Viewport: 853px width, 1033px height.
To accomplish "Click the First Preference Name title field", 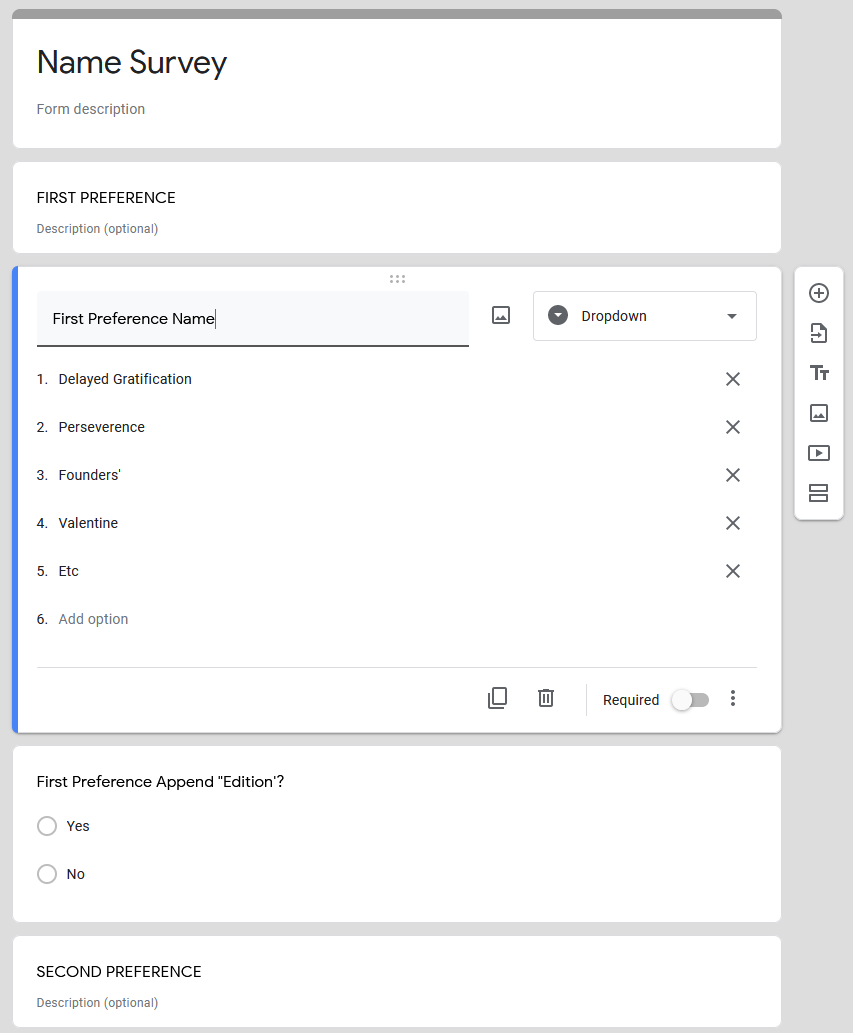I will click(253, 319).
